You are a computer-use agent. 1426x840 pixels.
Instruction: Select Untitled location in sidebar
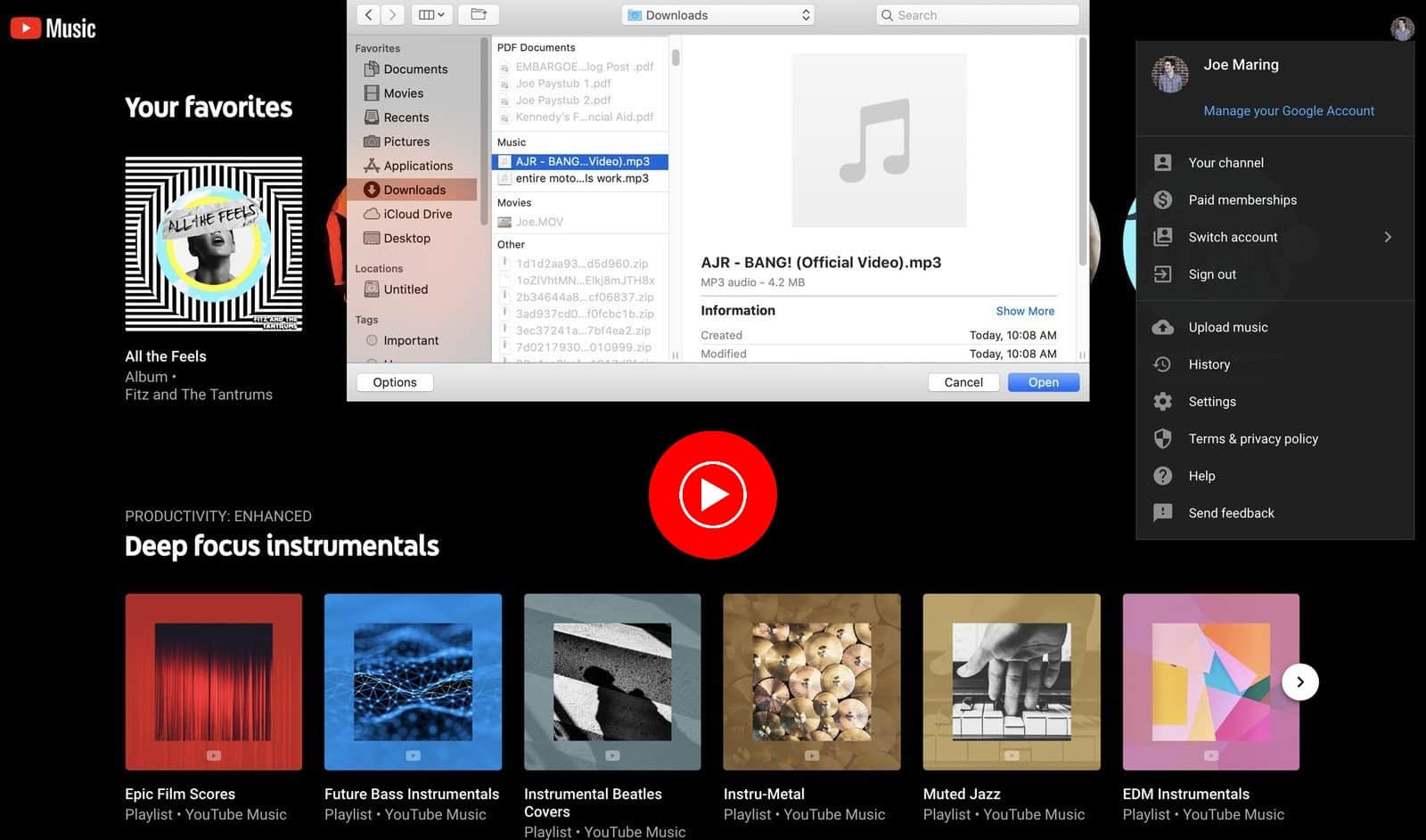coord(406,290)
